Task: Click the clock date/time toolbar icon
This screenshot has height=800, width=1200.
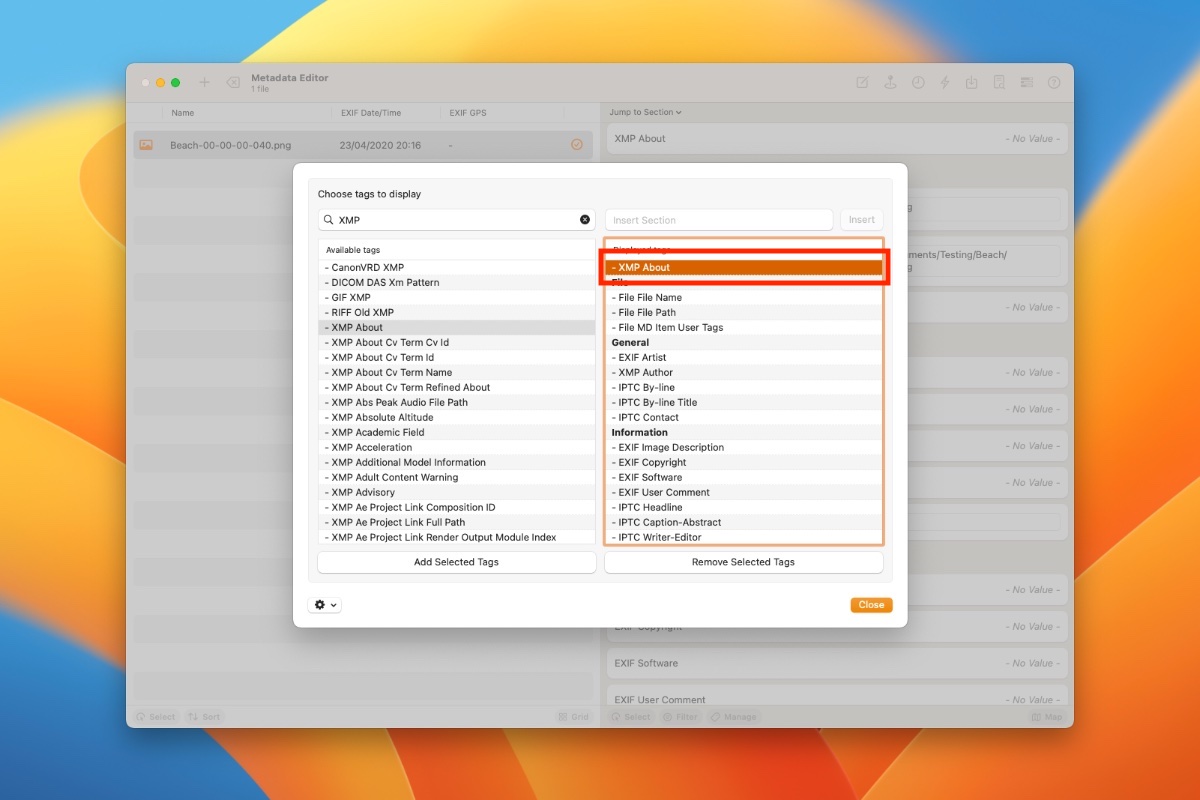Action: point(918,83)
